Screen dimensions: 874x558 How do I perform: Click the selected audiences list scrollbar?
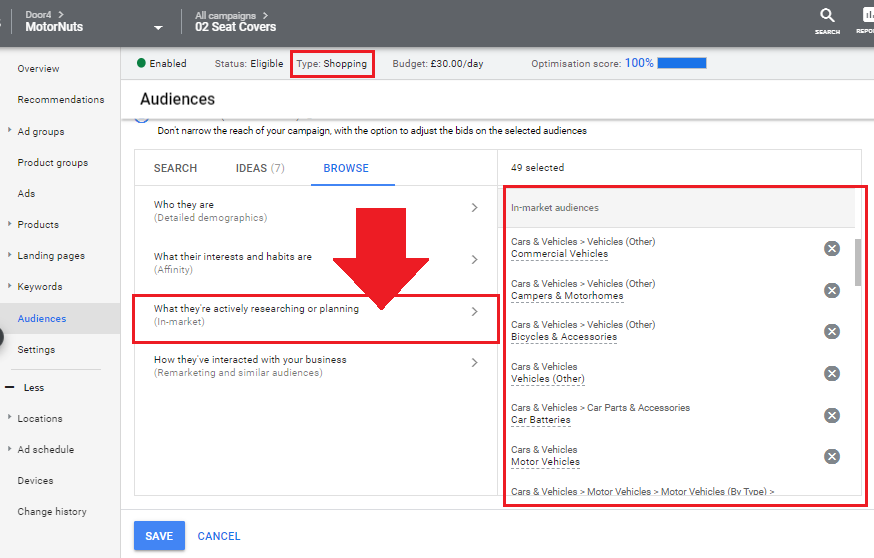(x=858, y=262)
